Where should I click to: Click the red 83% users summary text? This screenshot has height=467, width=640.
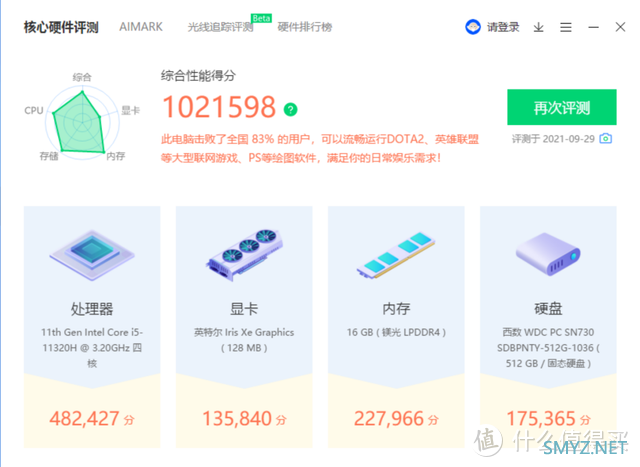[320, 149]
